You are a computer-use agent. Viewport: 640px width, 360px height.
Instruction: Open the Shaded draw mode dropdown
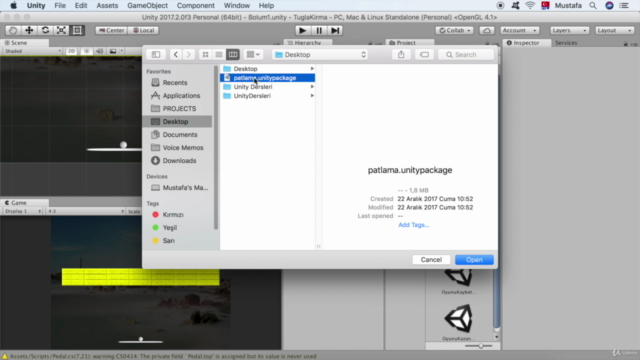point(32,51)
